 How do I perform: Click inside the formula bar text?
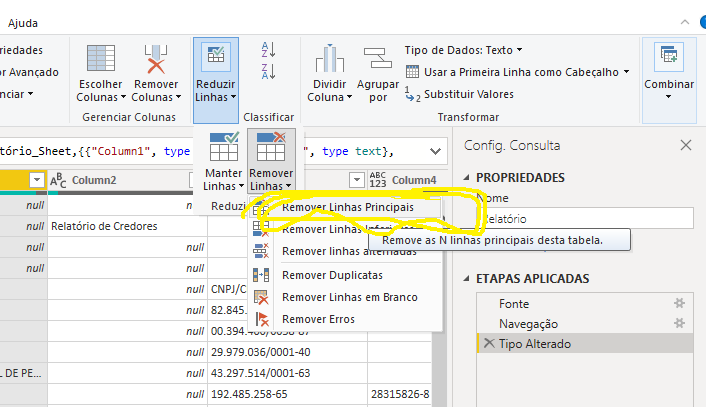click(x=97, y=151)
